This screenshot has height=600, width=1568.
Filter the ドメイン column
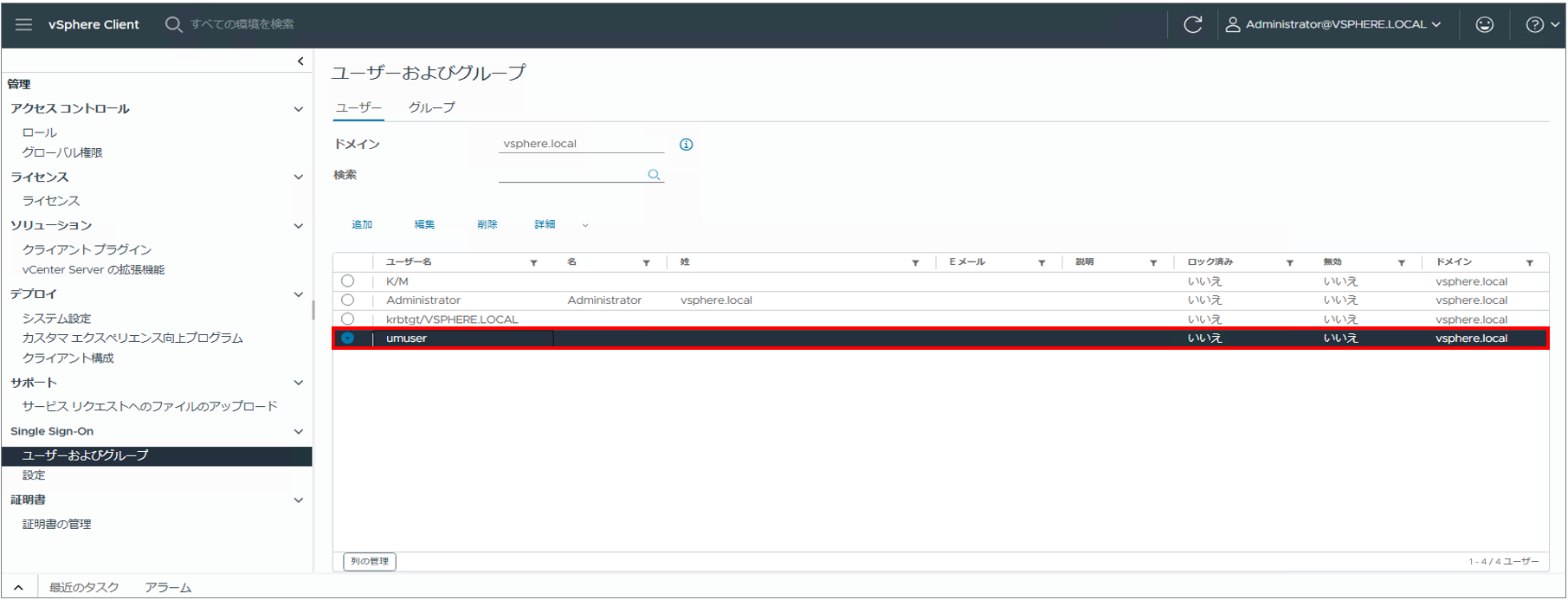click(1530, 262)
